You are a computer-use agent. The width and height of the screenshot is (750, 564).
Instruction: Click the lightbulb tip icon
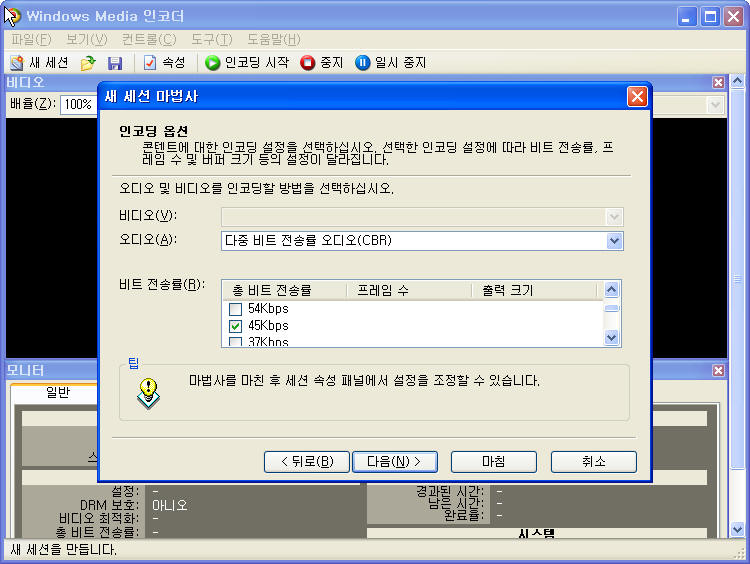[148, 394]
